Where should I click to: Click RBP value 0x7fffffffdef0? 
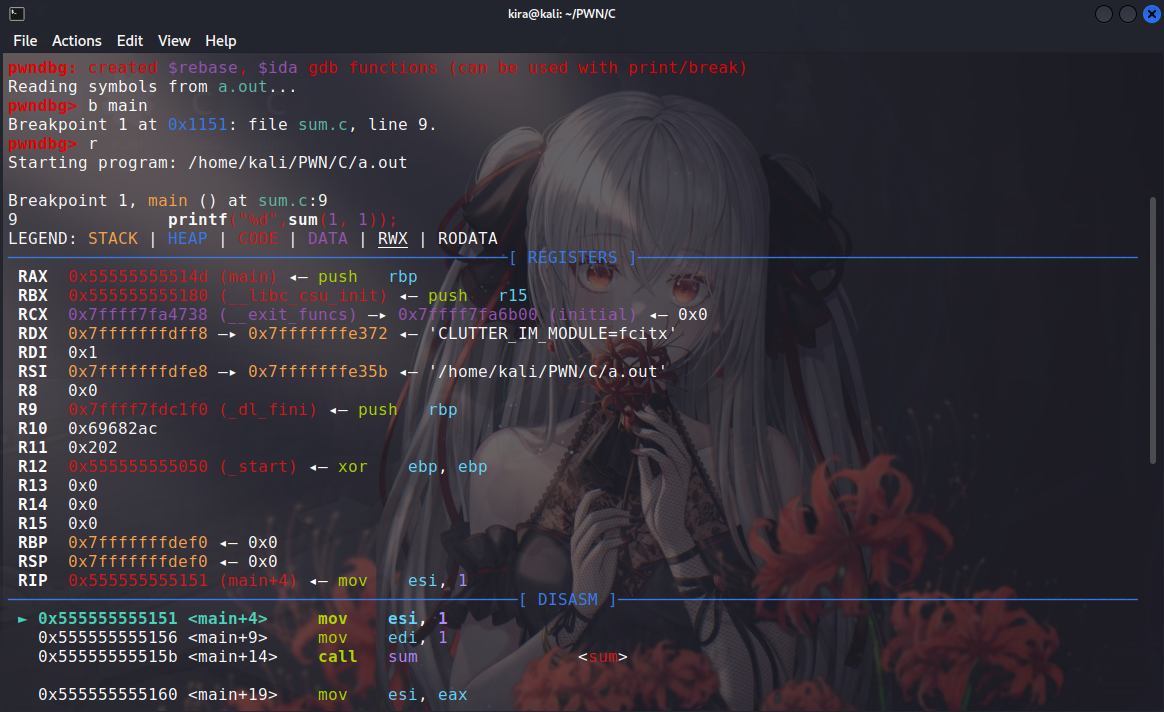click(138, 543)
